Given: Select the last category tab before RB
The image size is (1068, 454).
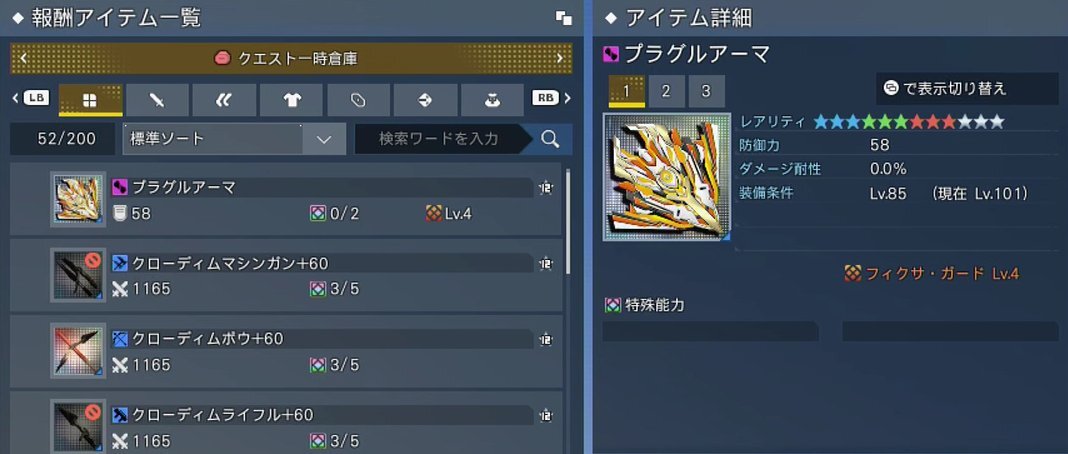Looking at the screenshot, I should (492, 100).
